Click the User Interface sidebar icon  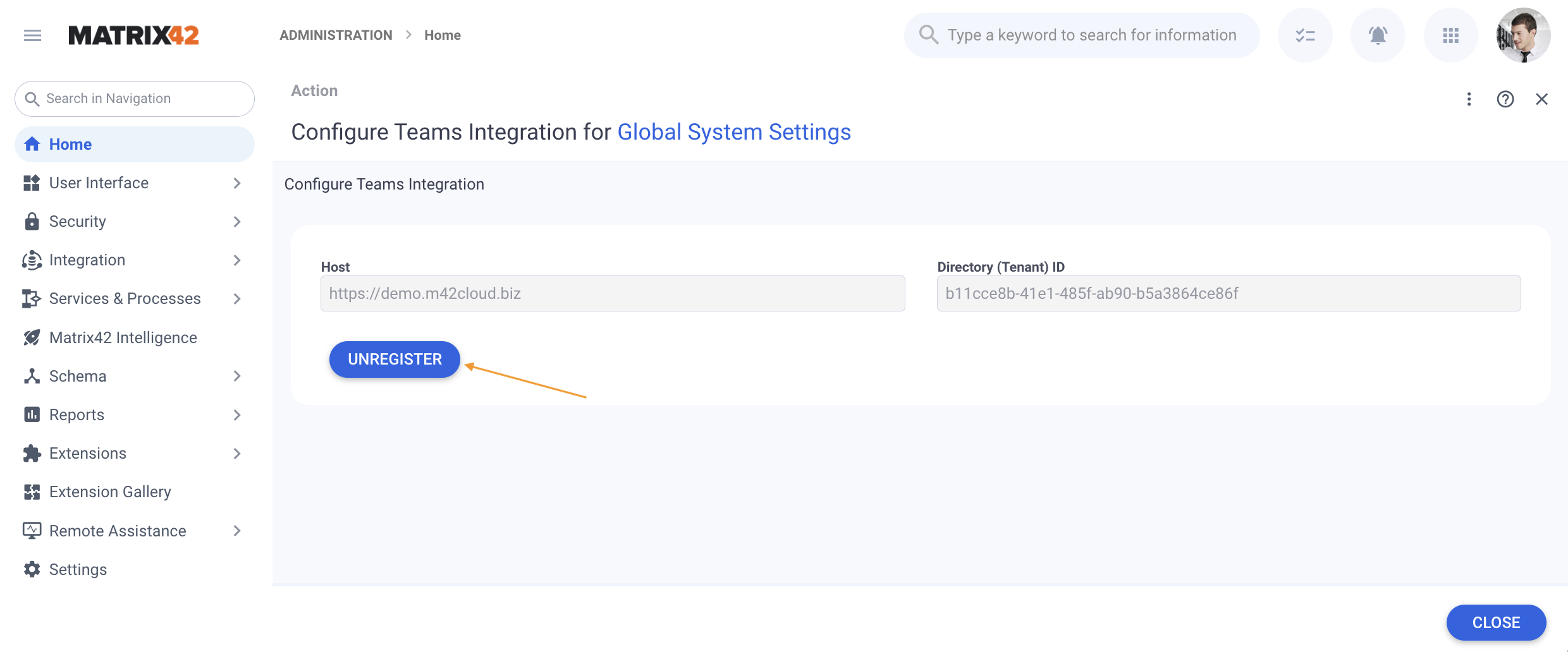point(32,183)
